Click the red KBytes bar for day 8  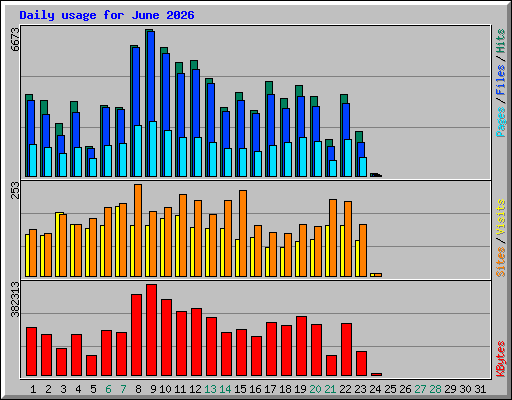click(136, 335)
